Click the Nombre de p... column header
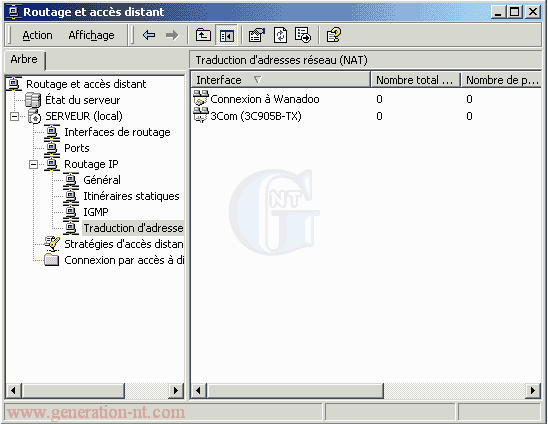The width and height of the screenshot is (548, 424). pyautogui.click(x=501, y=80)
